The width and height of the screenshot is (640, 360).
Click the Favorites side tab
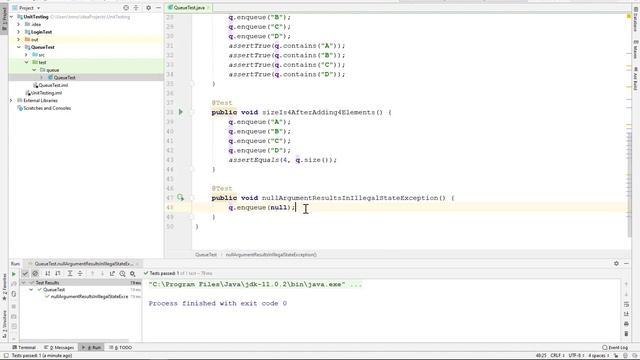pyautogui.click(x=4, y=287)
